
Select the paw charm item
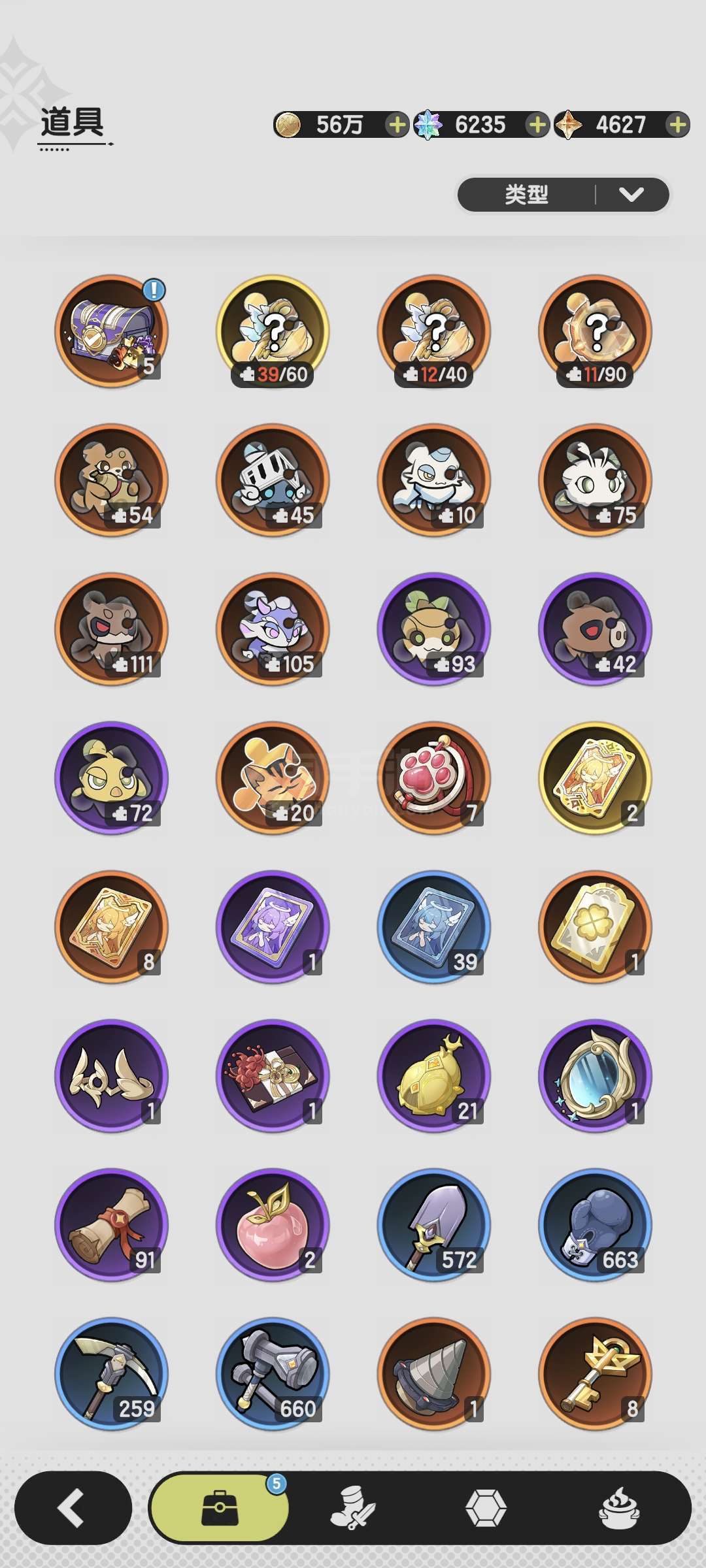(x=434, y=778)
